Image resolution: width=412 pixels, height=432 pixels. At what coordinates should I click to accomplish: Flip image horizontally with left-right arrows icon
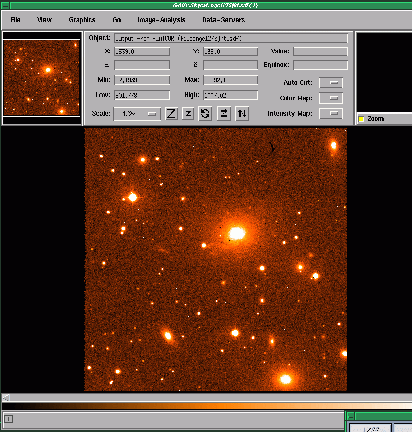224,114
